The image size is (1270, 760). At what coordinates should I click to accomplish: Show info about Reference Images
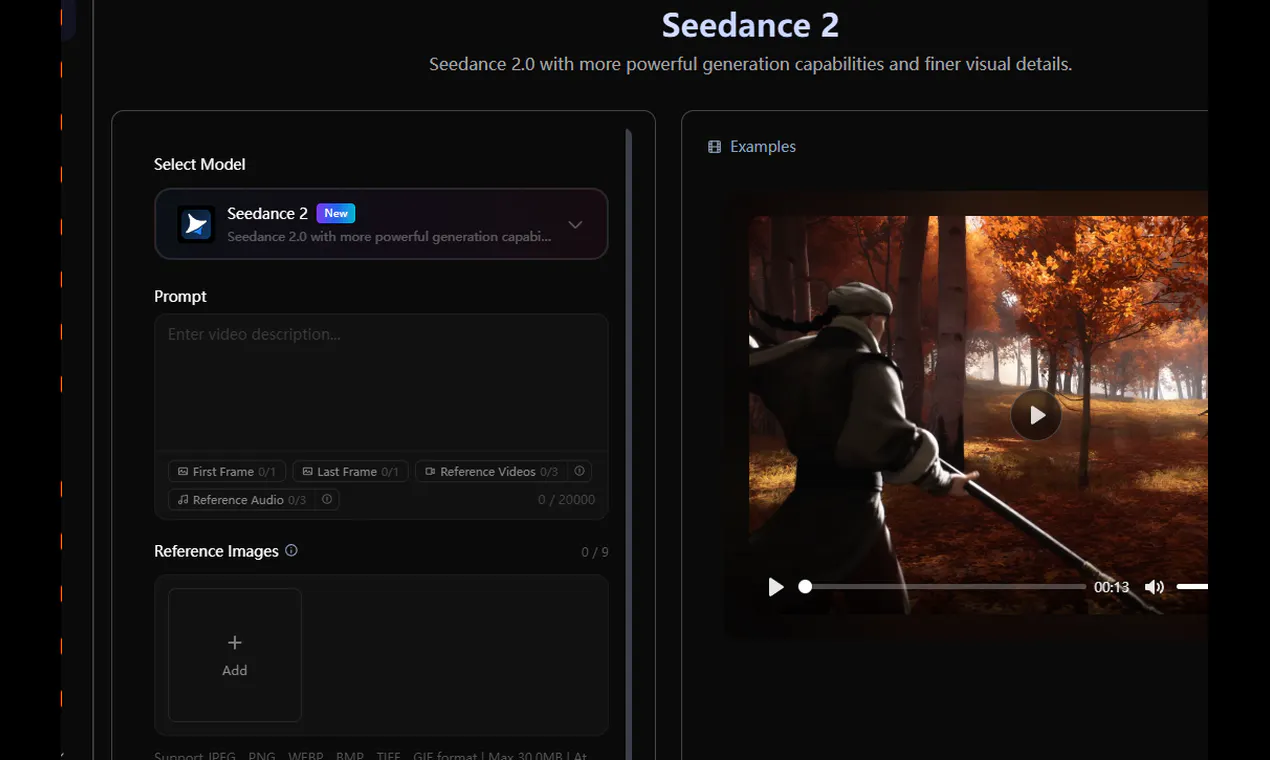291,550
